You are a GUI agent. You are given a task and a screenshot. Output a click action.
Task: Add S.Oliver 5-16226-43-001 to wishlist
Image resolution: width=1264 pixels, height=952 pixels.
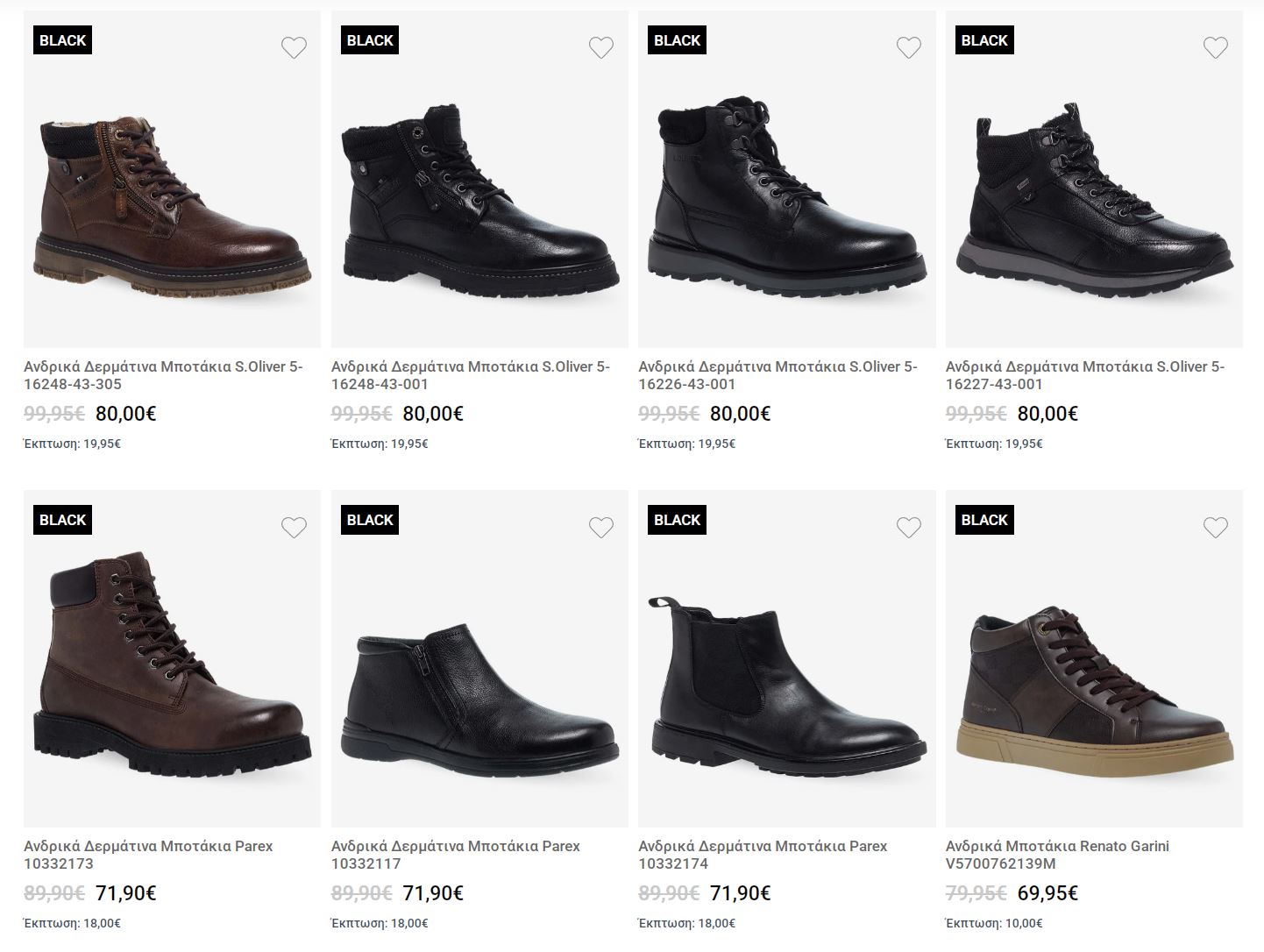pos(908,47)
